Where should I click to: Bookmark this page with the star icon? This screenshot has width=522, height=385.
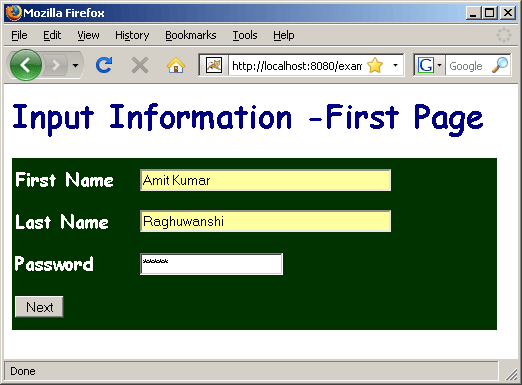click(x=375, y=65)
